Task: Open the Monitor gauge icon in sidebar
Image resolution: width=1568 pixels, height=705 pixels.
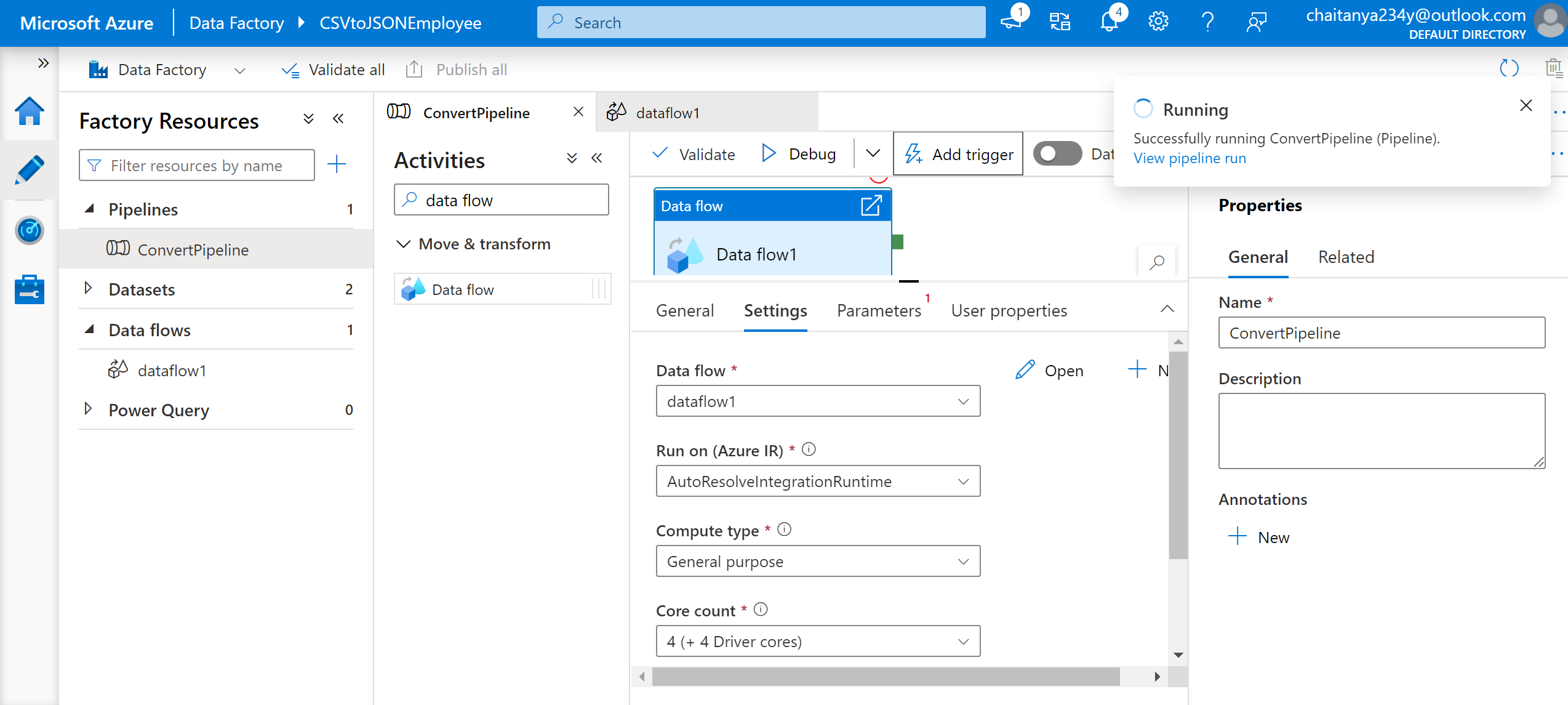Action: (x=29, y=230)
